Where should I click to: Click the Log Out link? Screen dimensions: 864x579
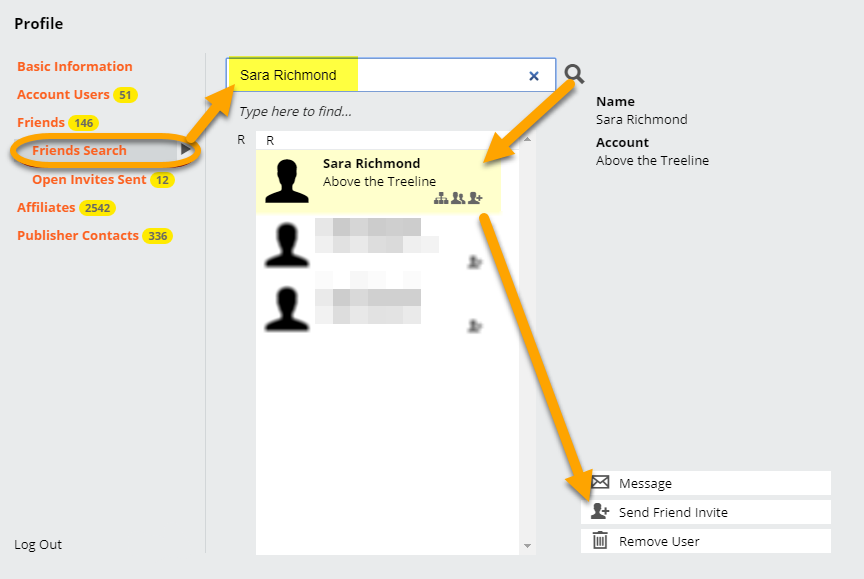(x=38, y=545)
